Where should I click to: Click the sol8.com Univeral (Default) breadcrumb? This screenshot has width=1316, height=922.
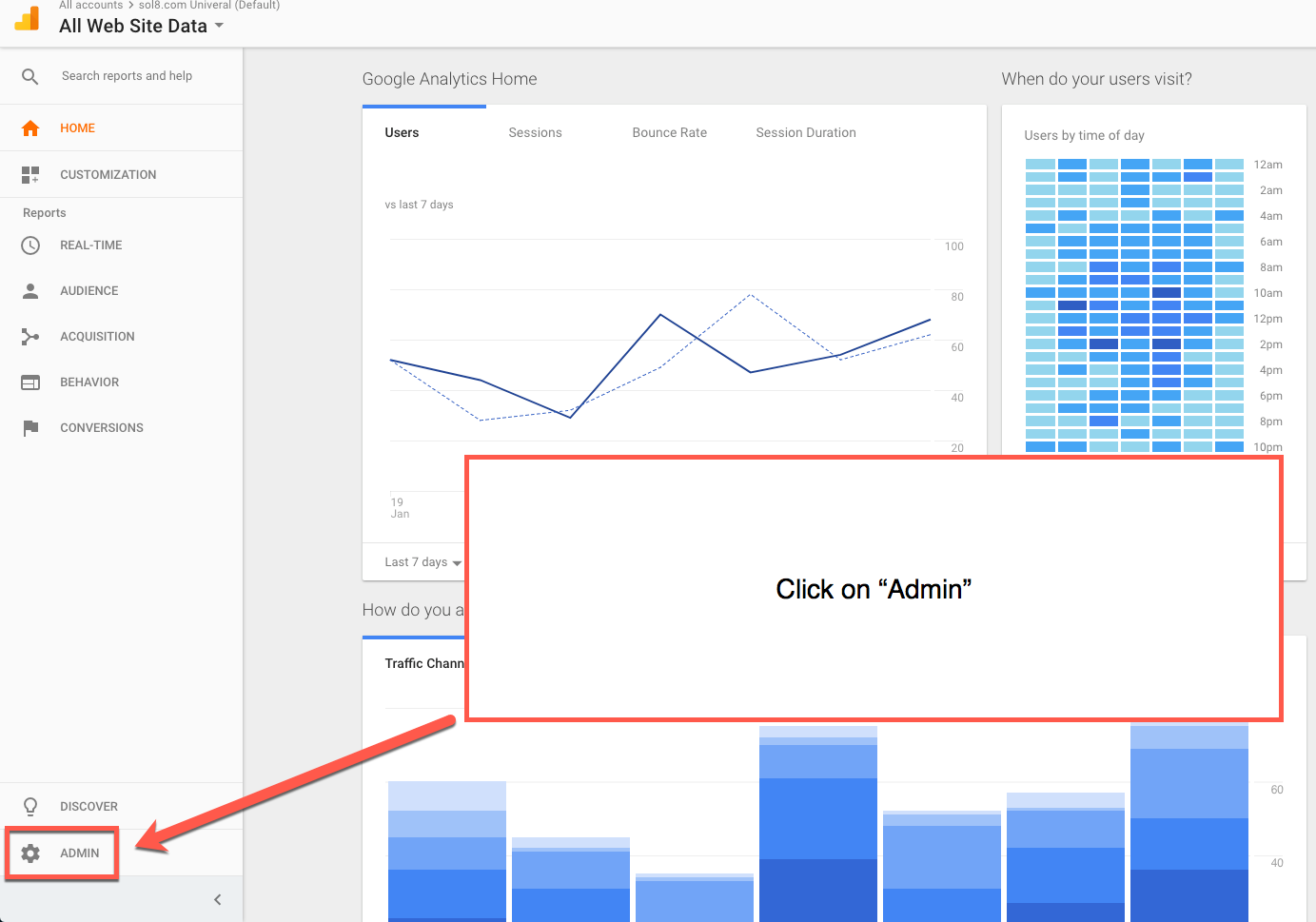pyautogui.click(x=209, y=5)
